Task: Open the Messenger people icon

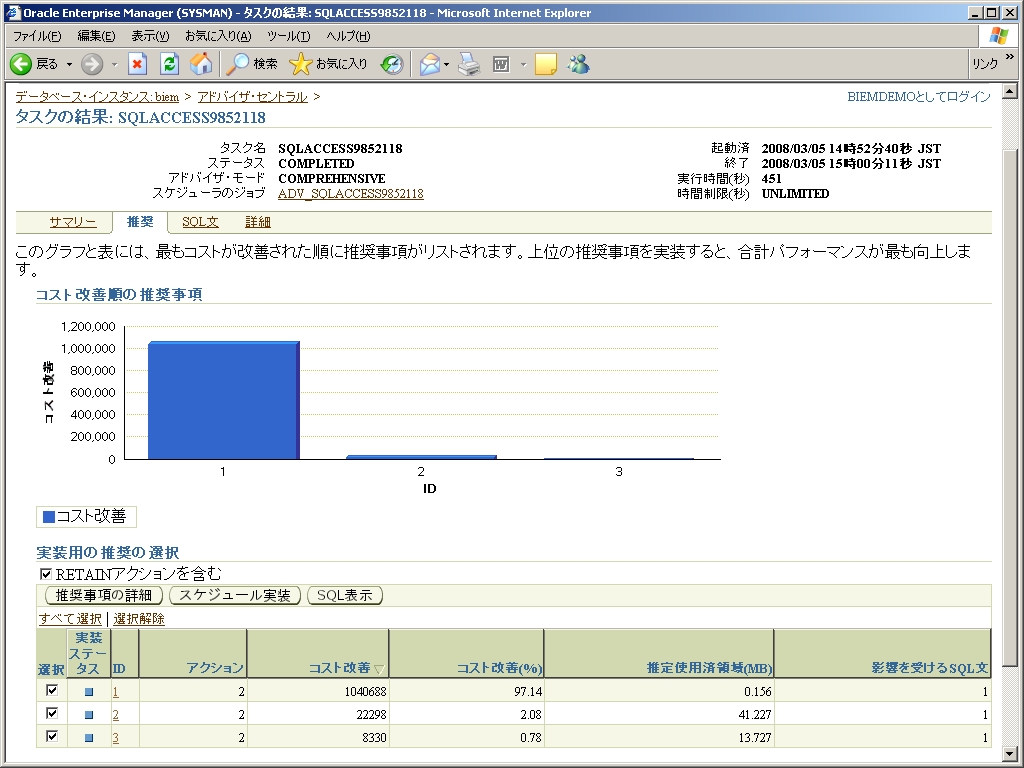Action: (x=578, y=64)
